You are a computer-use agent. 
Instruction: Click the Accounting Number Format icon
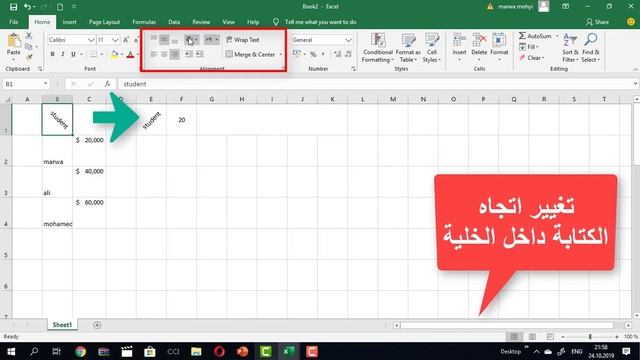coord(297,54)
